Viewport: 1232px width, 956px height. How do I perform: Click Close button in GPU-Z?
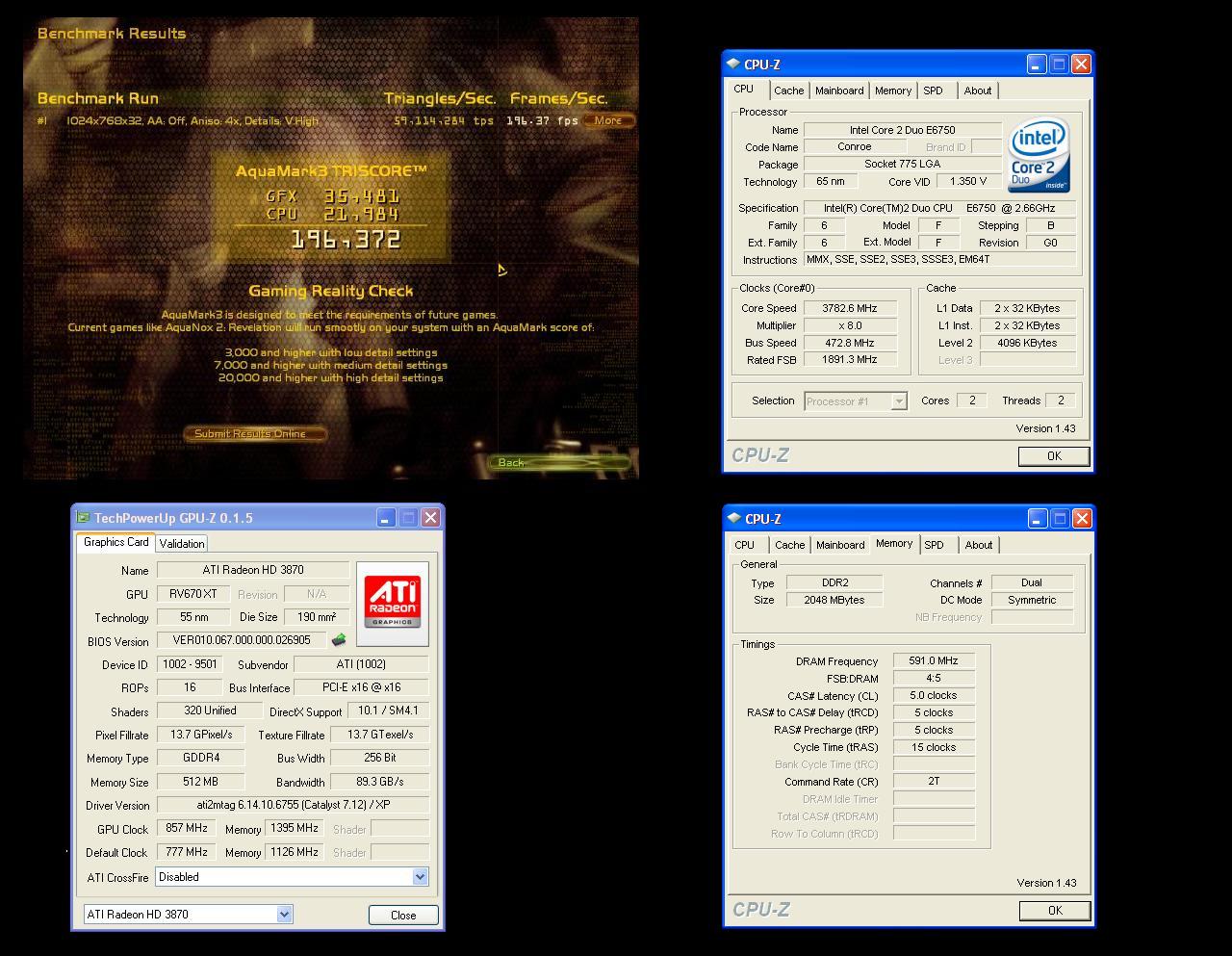point(403,916)
